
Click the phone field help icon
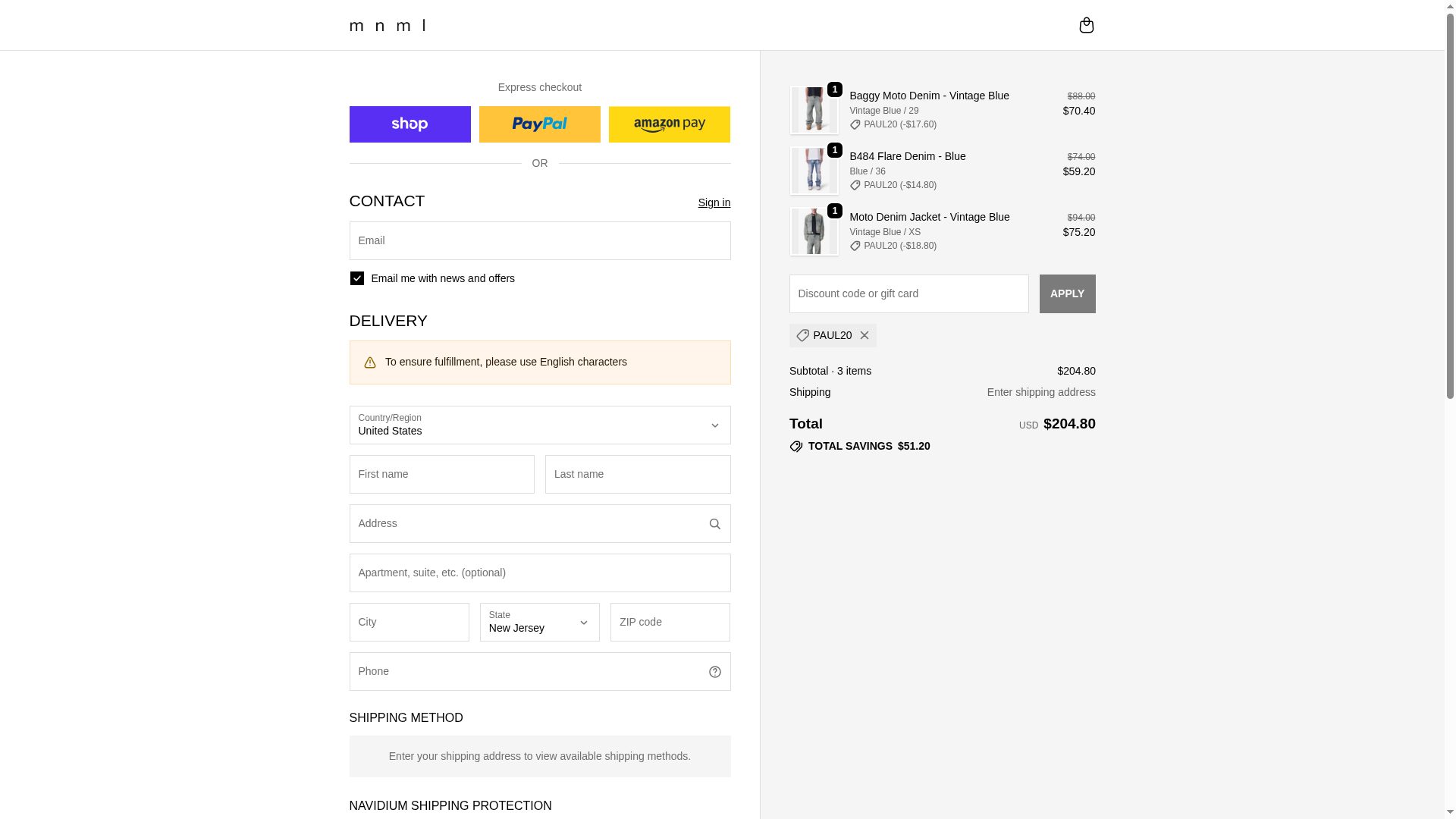[714, 672]
